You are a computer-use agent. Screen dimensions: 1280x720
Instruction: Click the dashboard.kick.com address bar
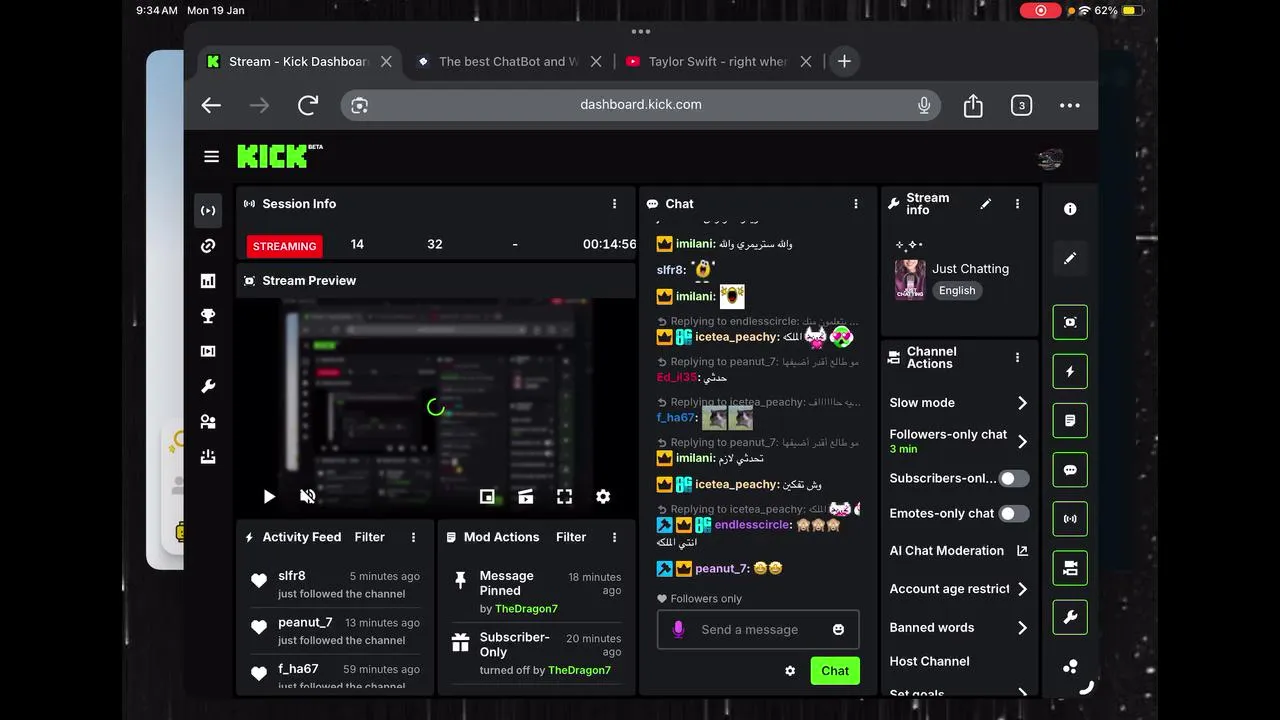(x=641, y=105)
